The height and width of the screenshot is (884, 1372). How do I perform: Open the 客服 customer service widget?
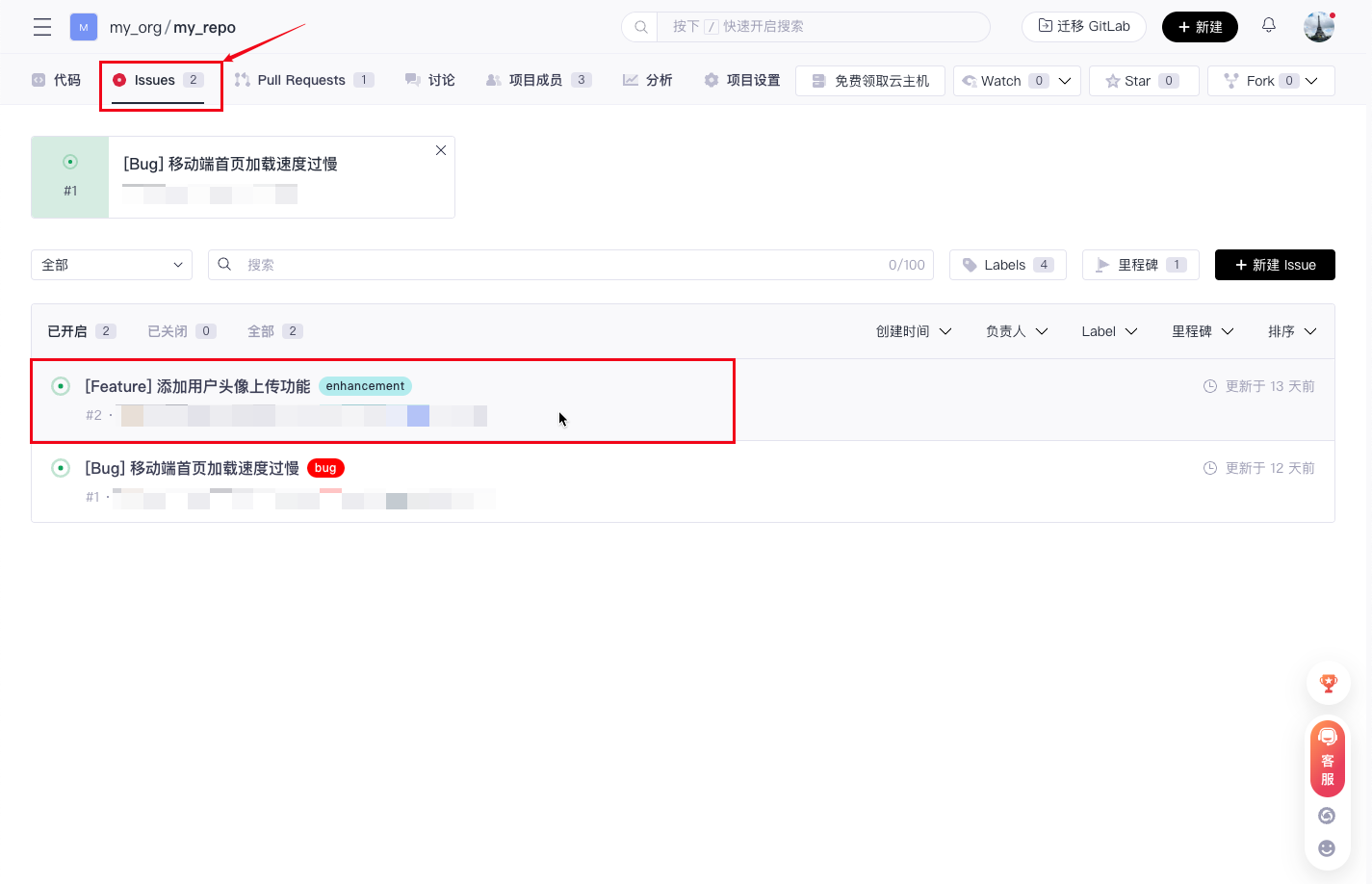1327,759
